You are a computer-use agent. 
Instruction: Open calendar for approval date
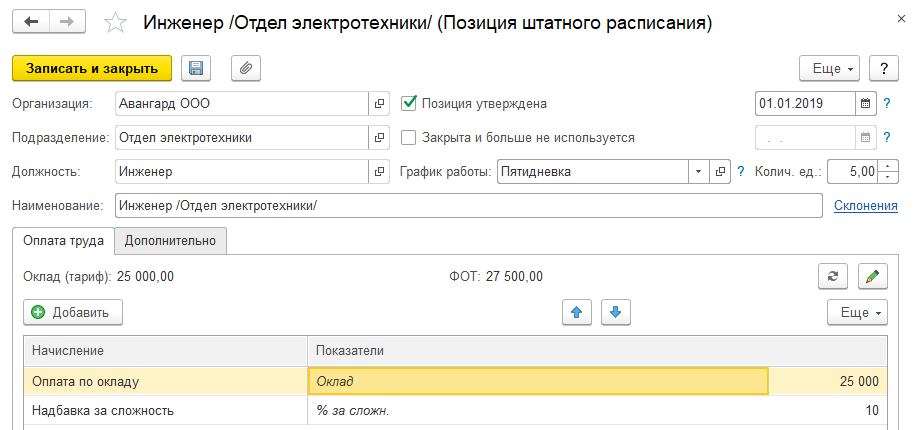[x=865, y=103]
